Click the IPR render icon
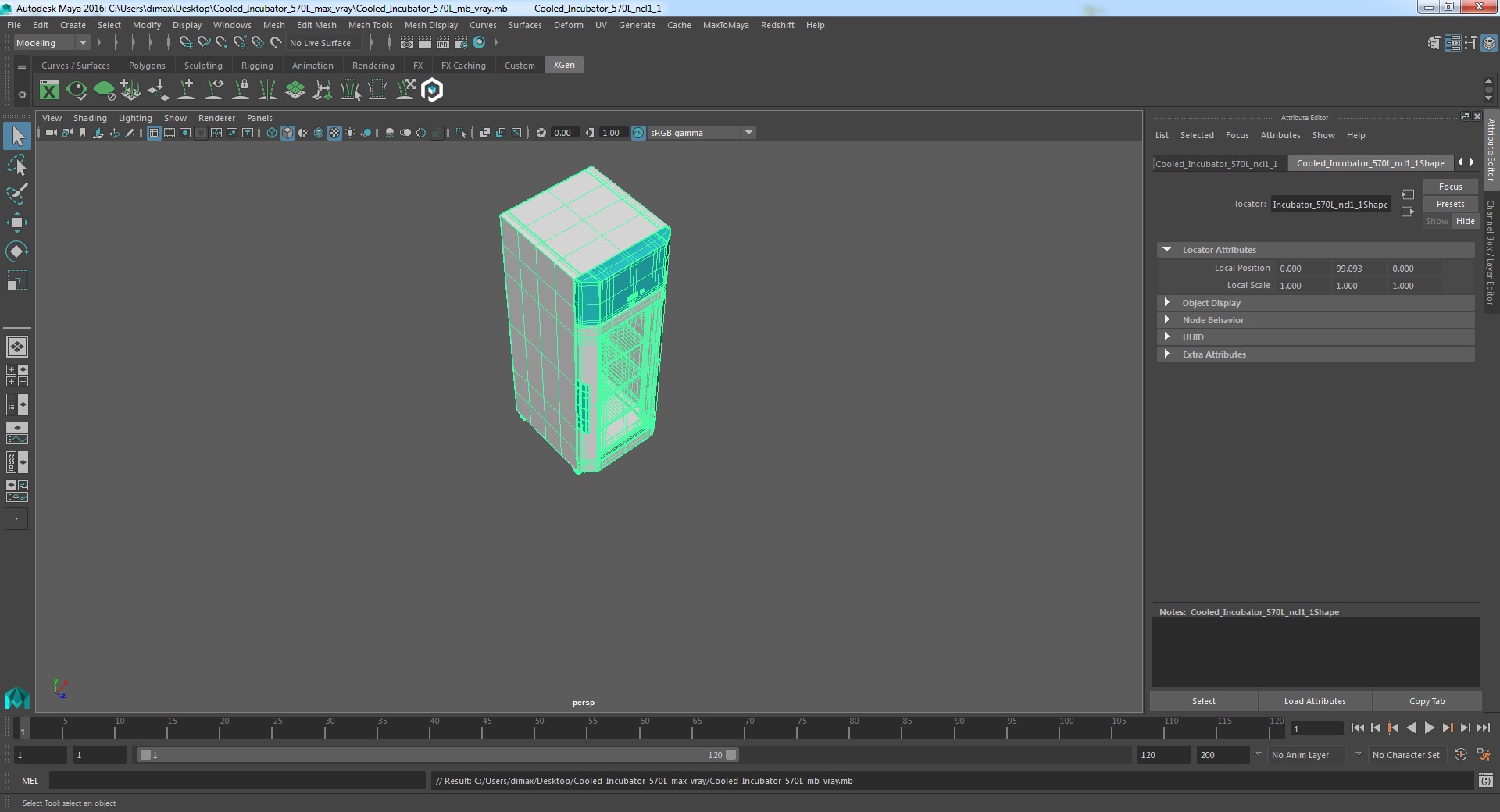Viewport: 1500px width, 812px height. 443,43
